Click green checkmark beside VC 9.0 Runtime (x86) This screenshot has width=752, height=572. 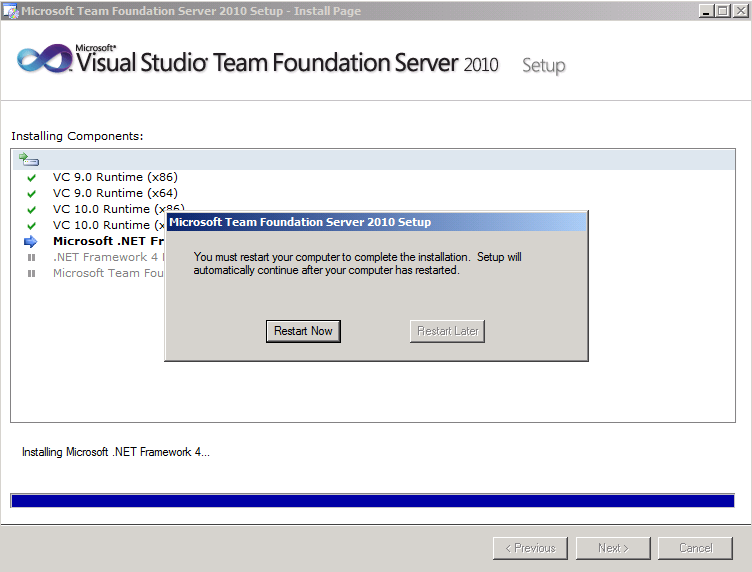click(32, 178)
